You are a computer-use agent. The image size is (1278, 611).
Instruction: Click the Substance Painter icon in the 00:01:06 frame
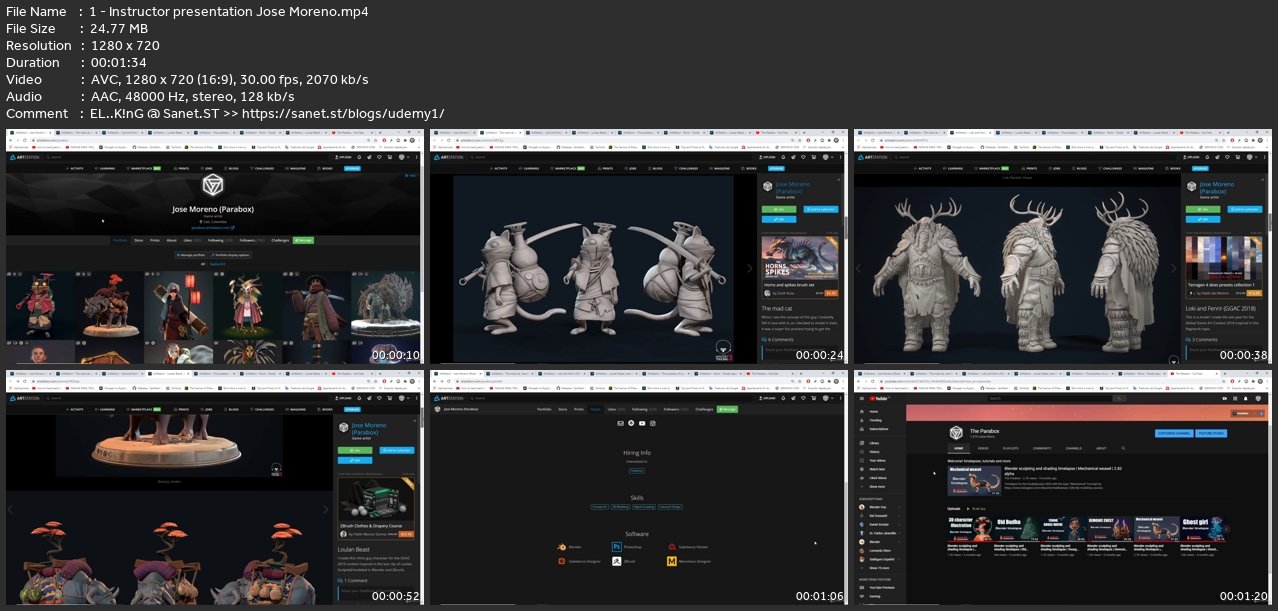click(x=672, y=547)
